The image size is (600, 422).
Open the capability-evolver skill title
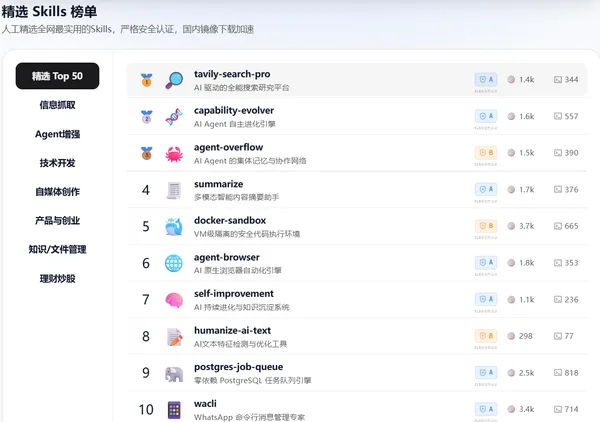(234, 111)
